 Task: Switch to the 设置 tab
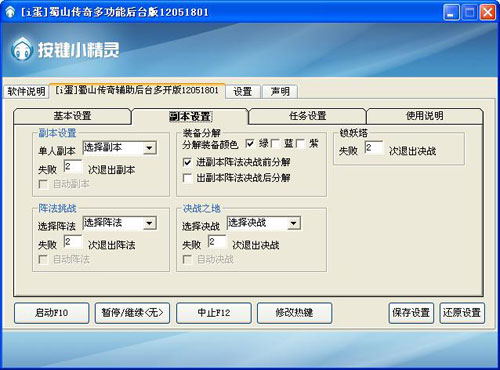point(243,91)
